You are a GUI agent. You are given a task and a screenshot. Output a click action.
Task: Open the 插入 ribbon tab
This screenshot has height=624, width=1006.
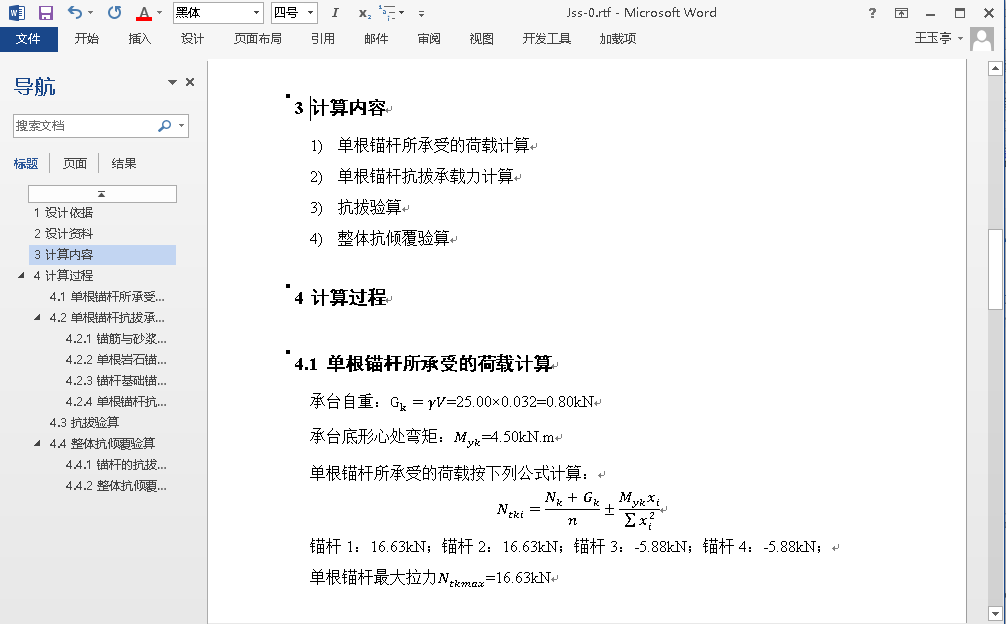[x=140, y=39]
